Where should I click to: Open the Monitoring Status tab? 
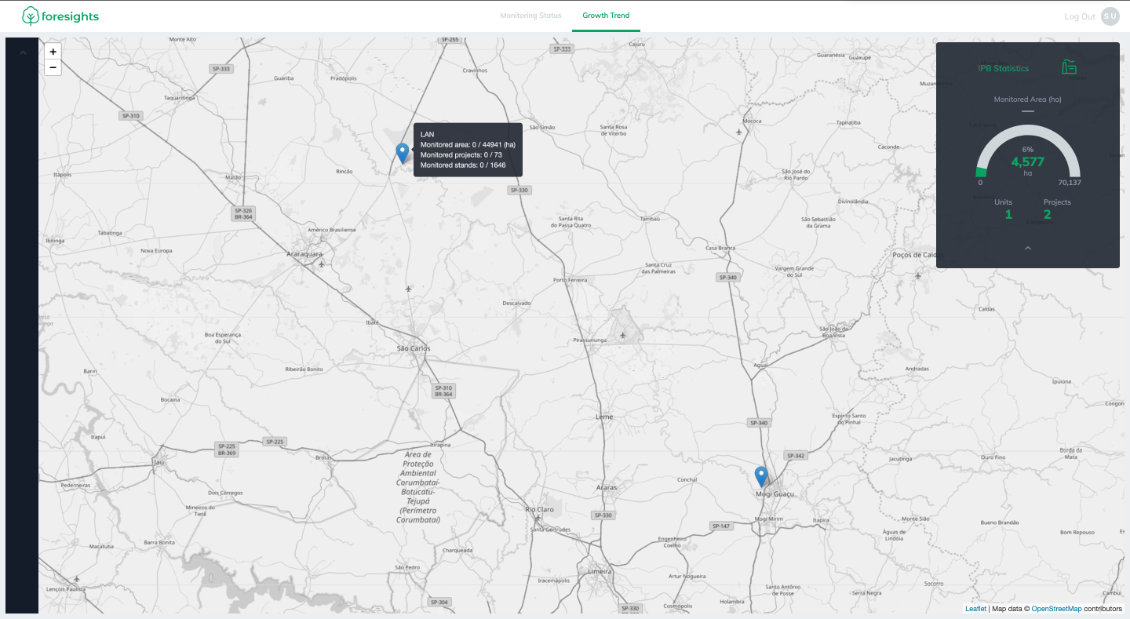coord(530,15)
